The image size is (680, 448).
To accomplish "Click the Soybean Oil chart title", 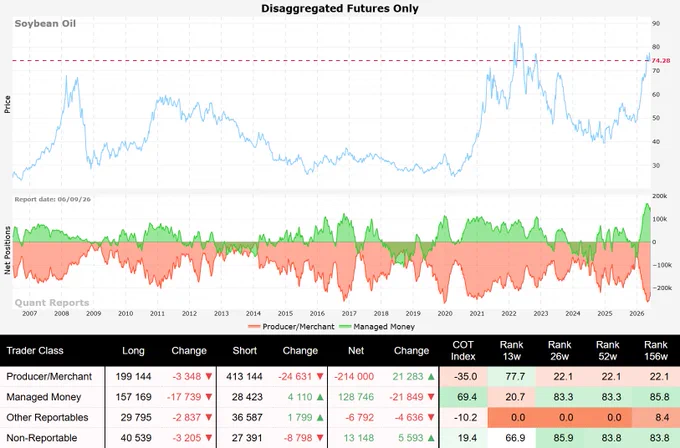I will coord(45,23).
